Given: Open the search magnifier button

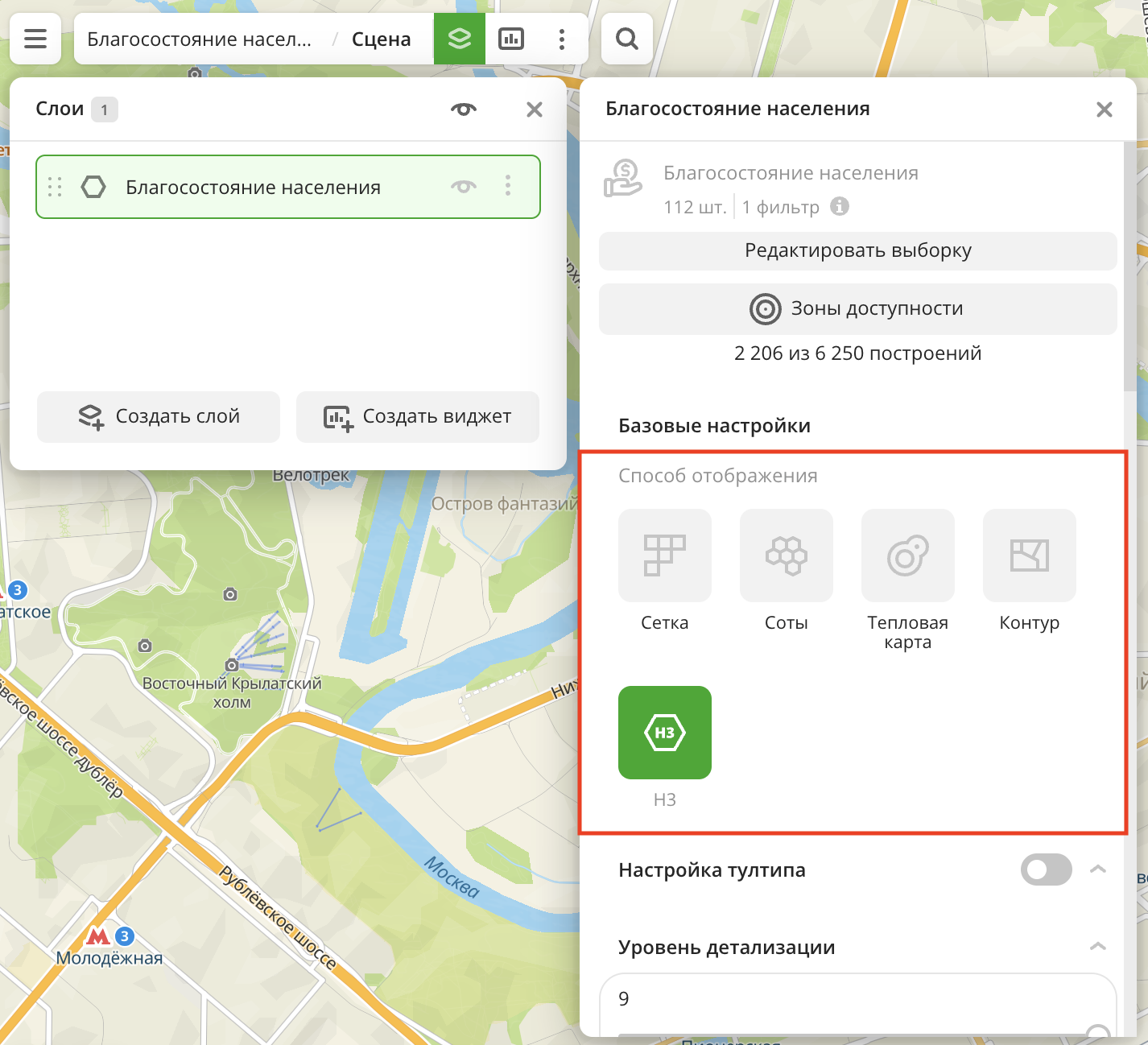Looking at the screenshot, I should [626, 39].
